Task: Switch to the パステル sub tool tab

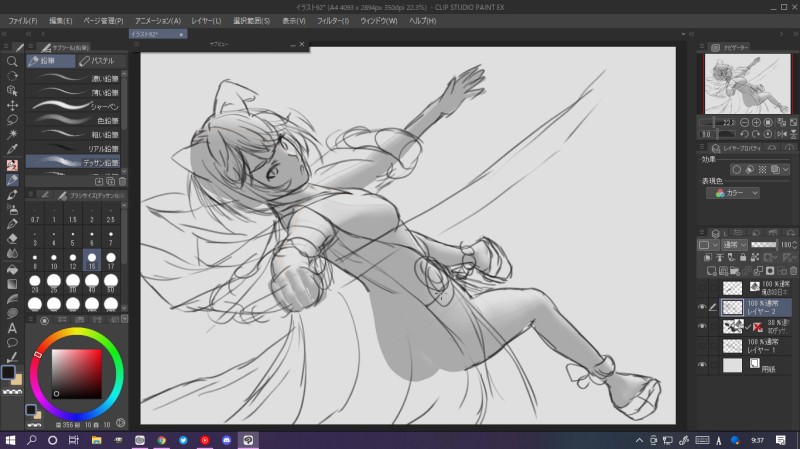Action: [102, 61]
